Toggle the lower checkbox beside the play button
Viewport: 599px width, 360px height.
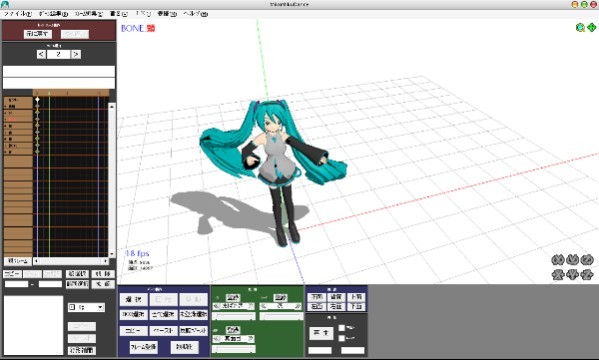point(342,338)
